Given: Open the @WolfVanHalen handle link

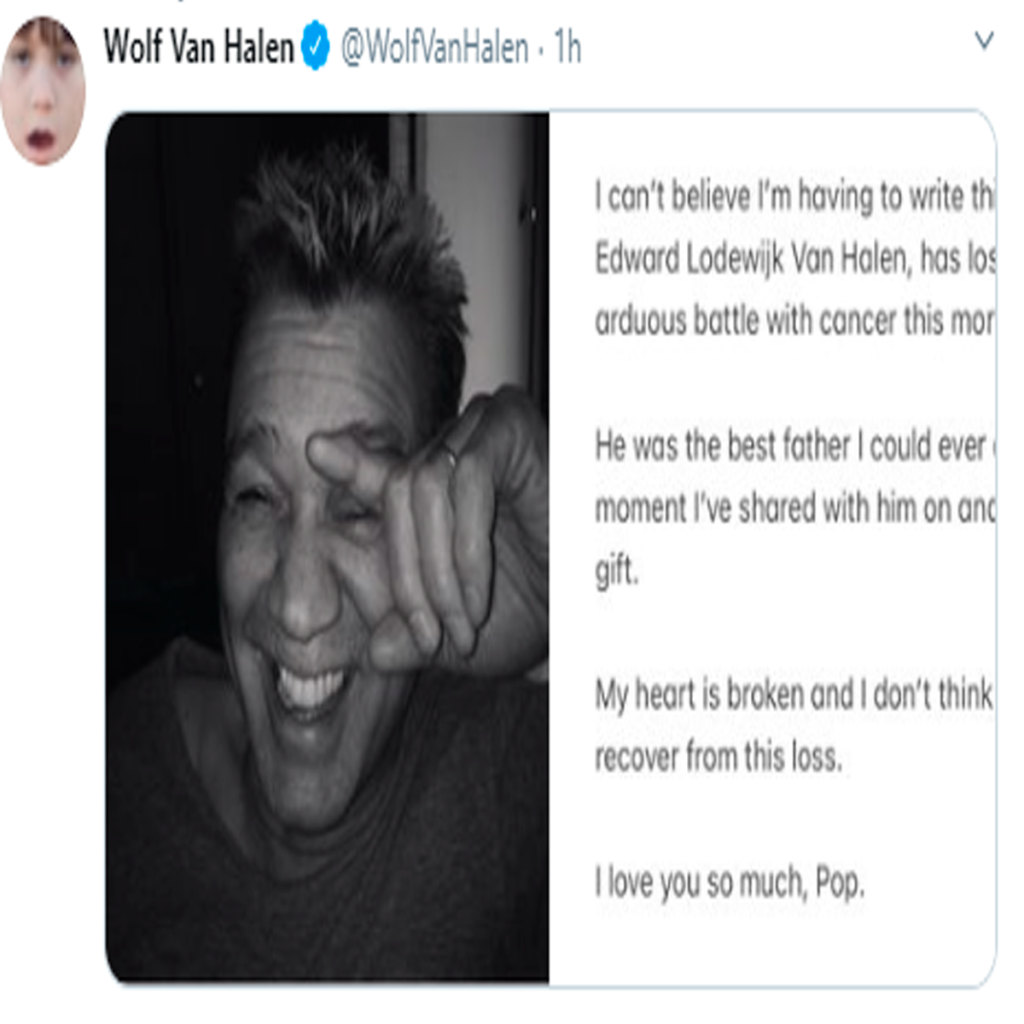Looking at the screenshot, I should tap(435, 48).
